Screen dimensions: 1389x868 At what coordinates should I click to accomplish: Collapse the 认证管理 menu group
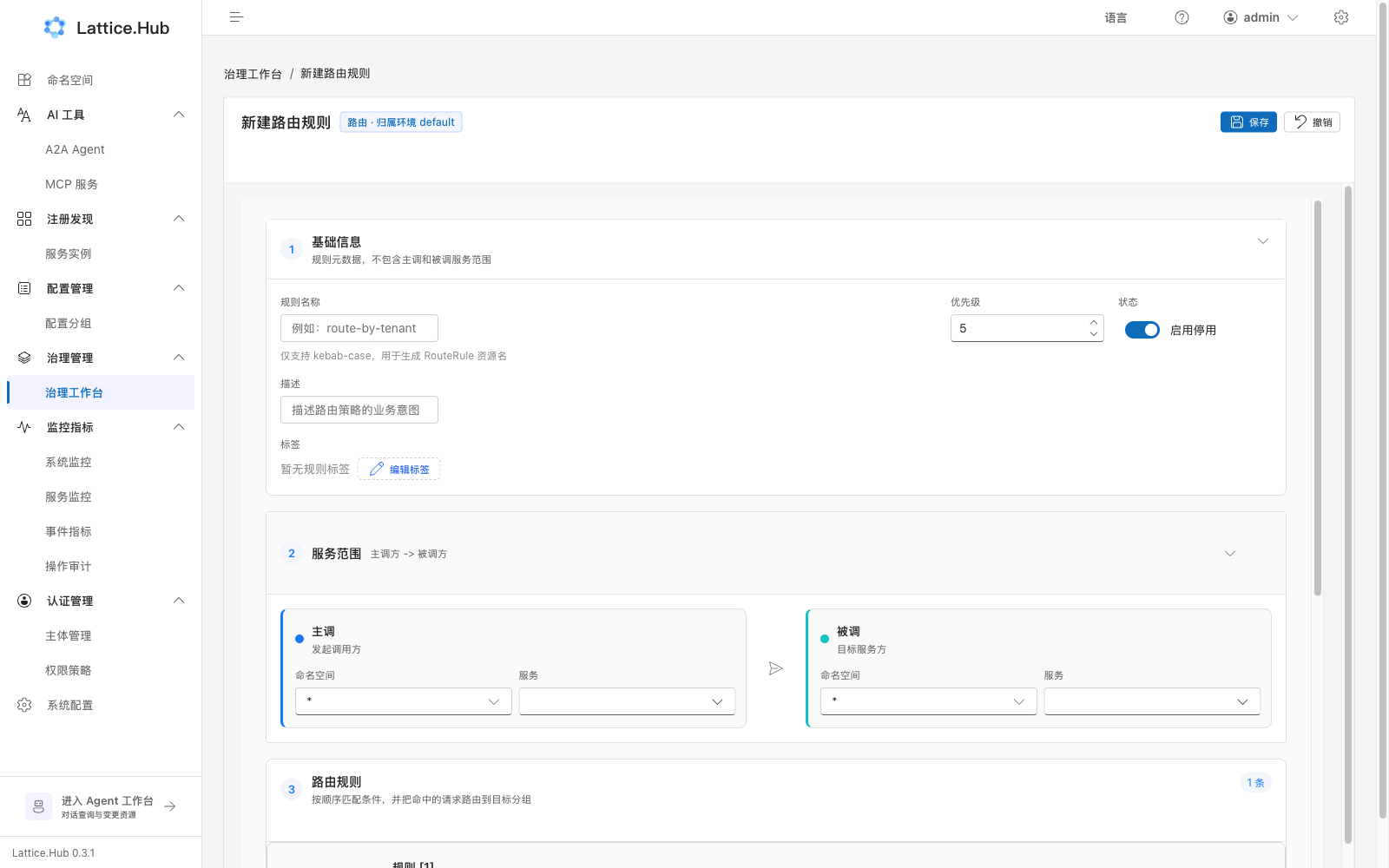pos(179,601)
